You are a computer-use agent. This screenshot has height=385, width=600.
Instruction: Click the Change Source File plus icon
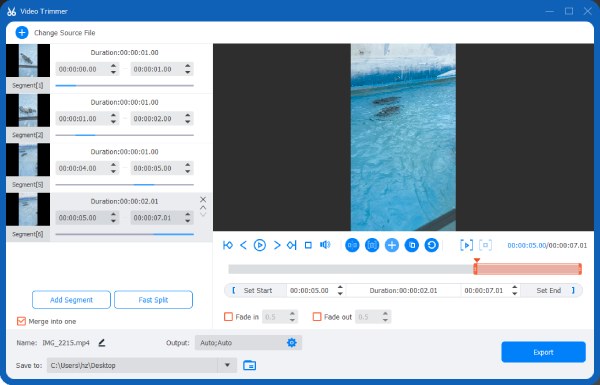pos(22,33)
